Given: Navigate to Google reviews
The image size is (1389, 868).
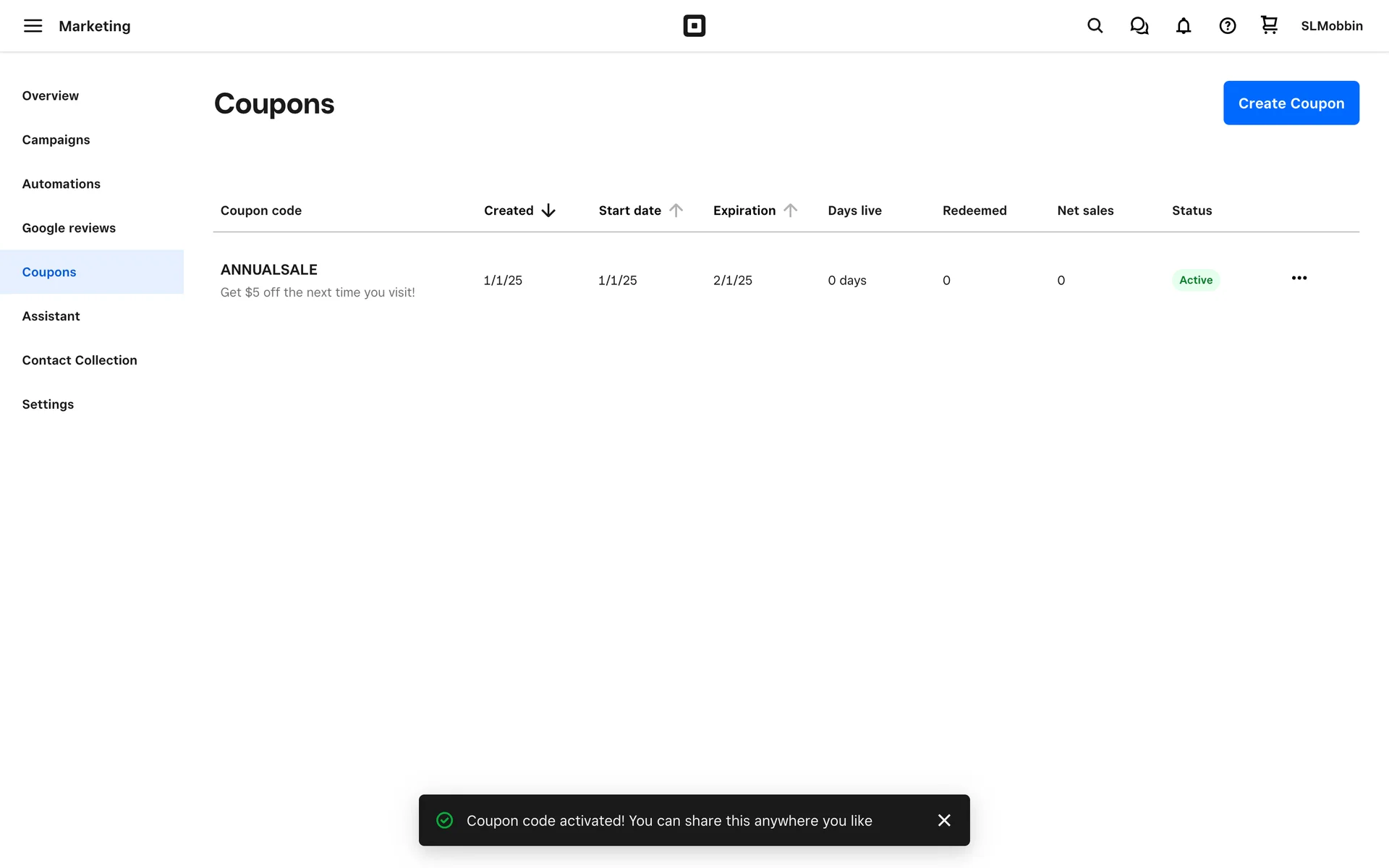Looking at the screenshot, I should click(x=69, y=228).
